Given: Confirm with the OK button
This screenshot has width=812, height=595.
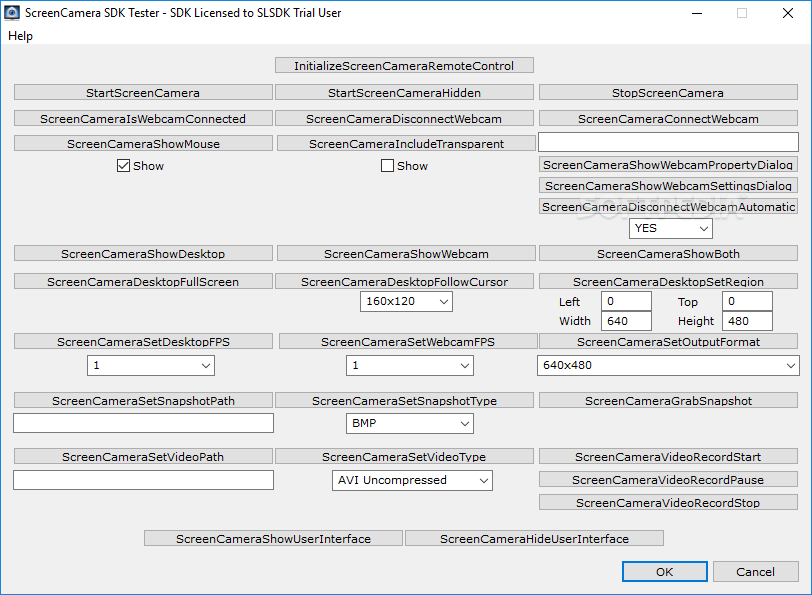Looking at the screenshot, I should tap(665, 572).
